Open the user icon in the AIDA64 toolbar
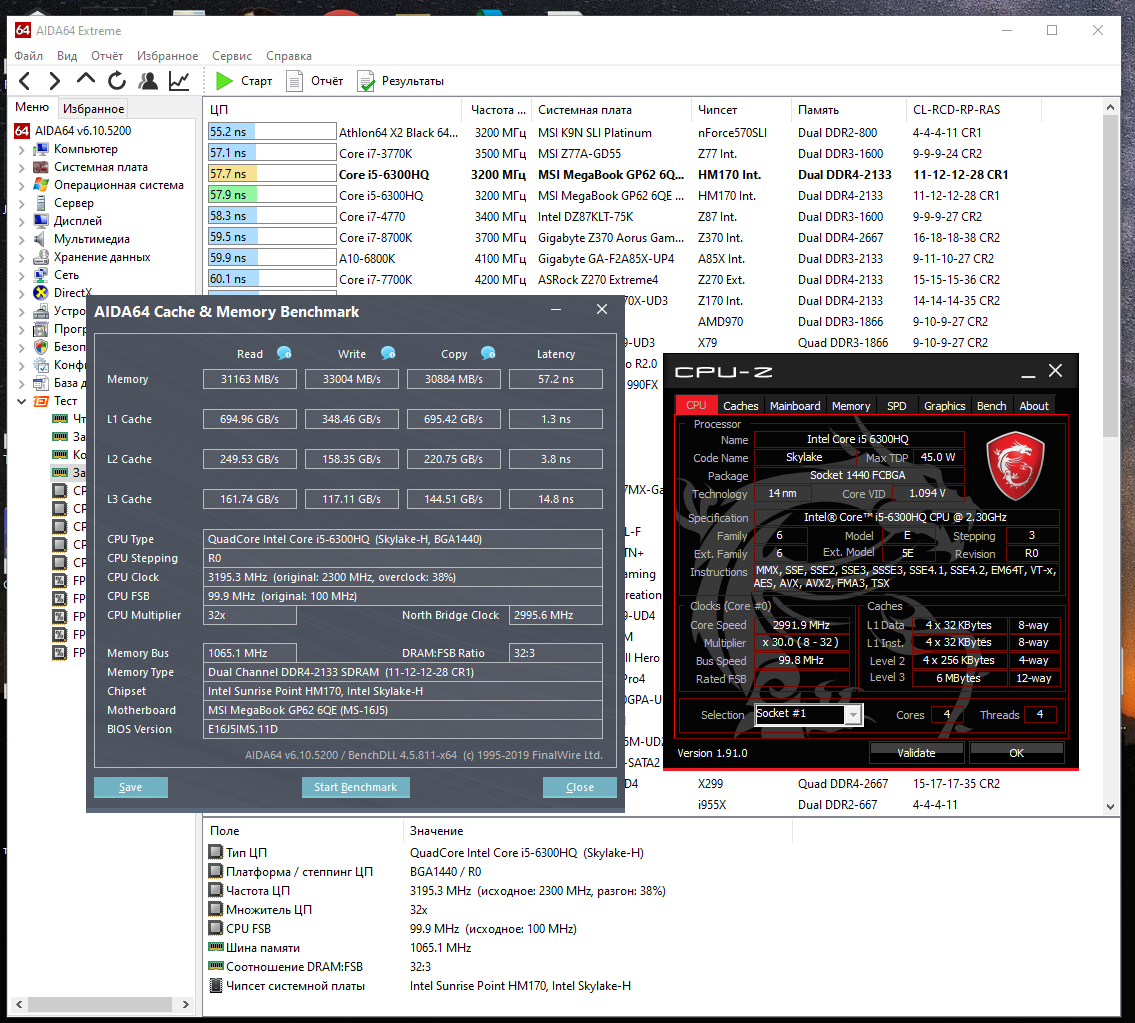Screen dimensions: 1135x1023 [x=148, y=81]
